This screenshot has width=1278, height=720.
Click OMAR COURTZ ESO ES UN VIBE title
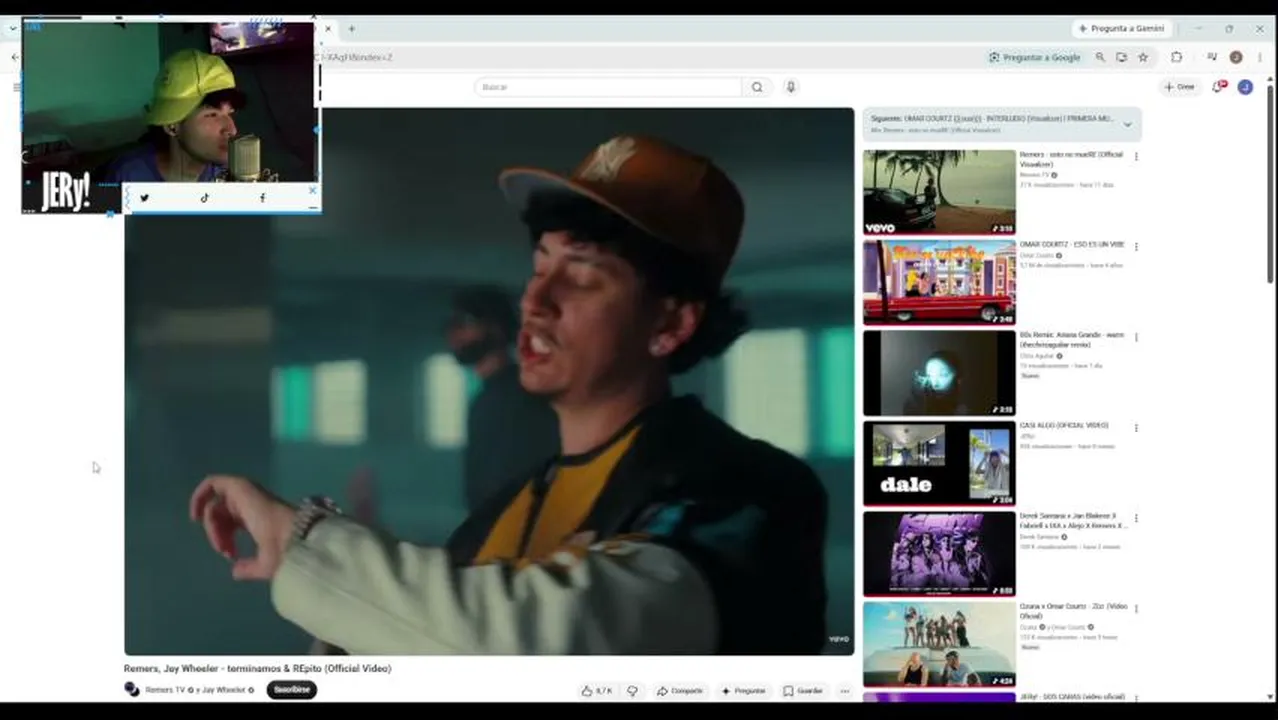point(1072,244)
